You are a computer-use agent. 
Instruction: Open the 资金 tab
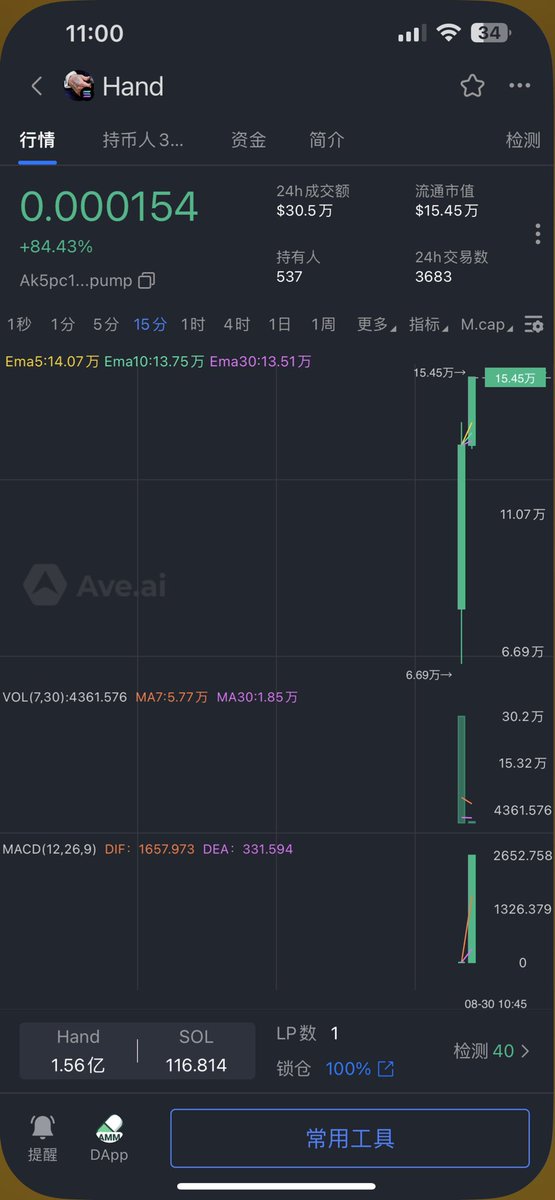coord(248,140)
